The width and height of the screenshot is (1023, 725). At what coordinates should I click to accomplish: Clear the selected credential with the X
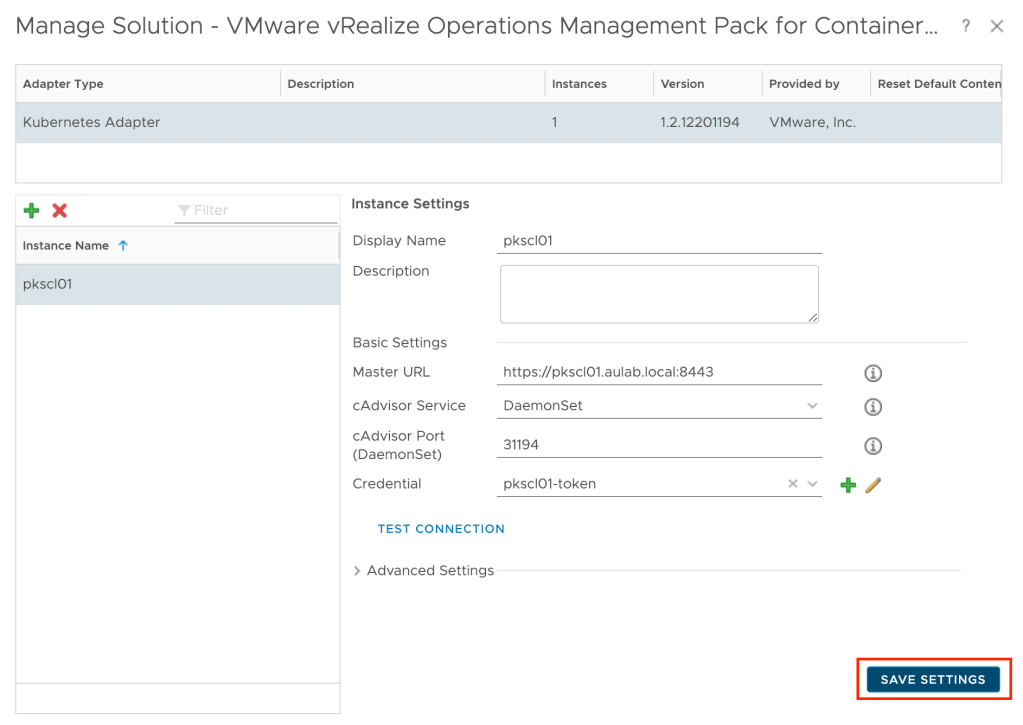pyautogui.click(x=793, y=484)
